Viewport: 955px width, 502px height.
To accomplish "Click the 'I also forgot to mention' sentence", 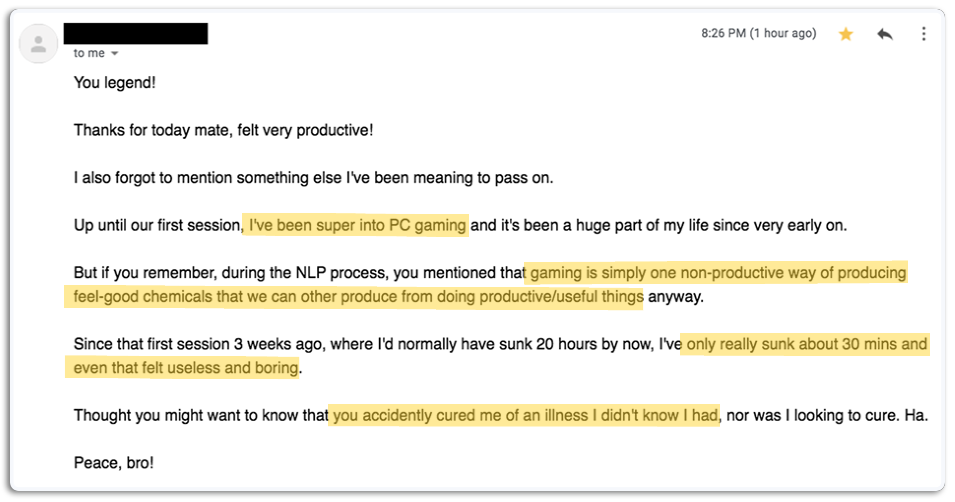I will coord(313,178).
